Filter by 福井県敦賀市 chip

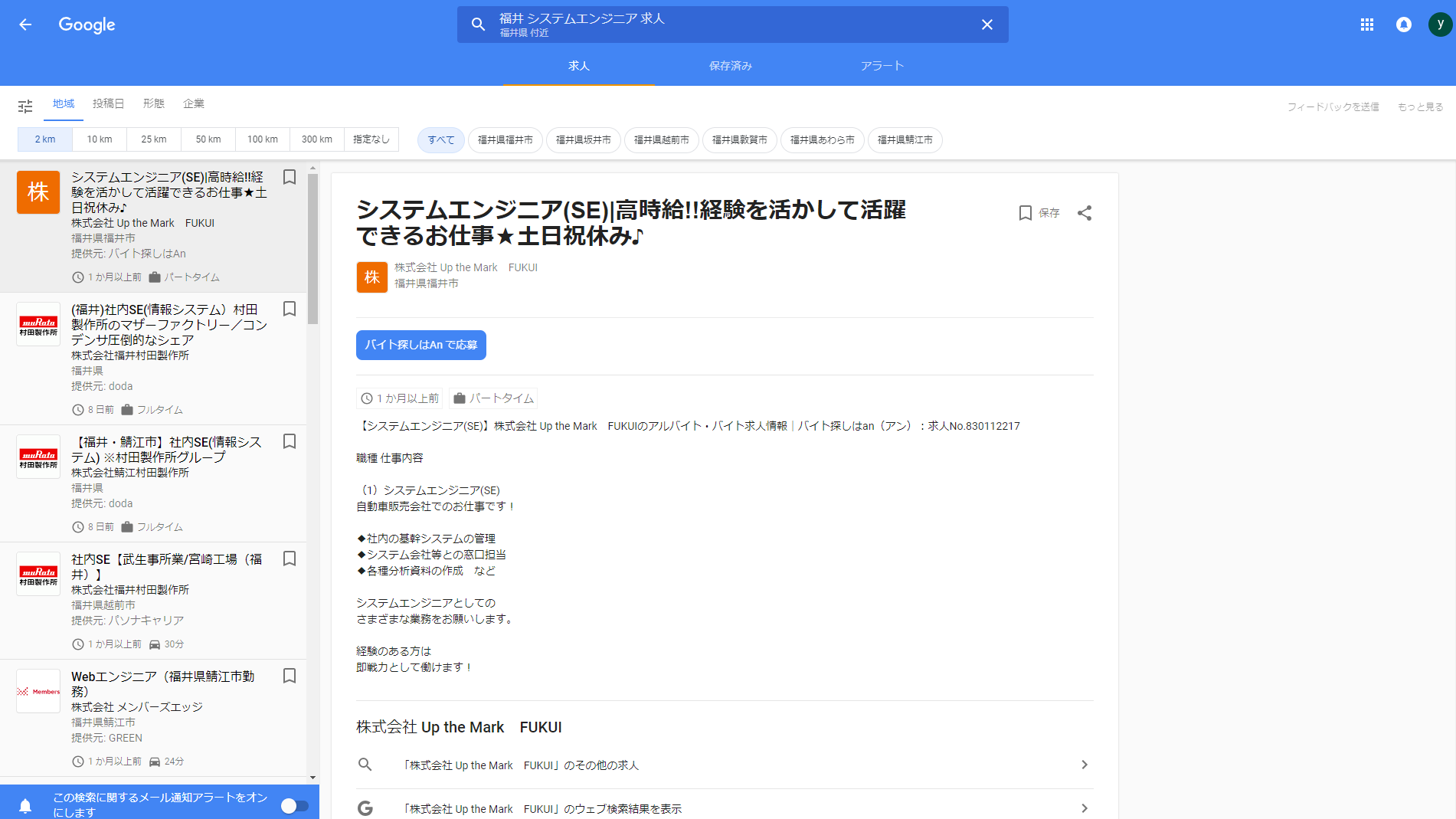click(740, 140)
